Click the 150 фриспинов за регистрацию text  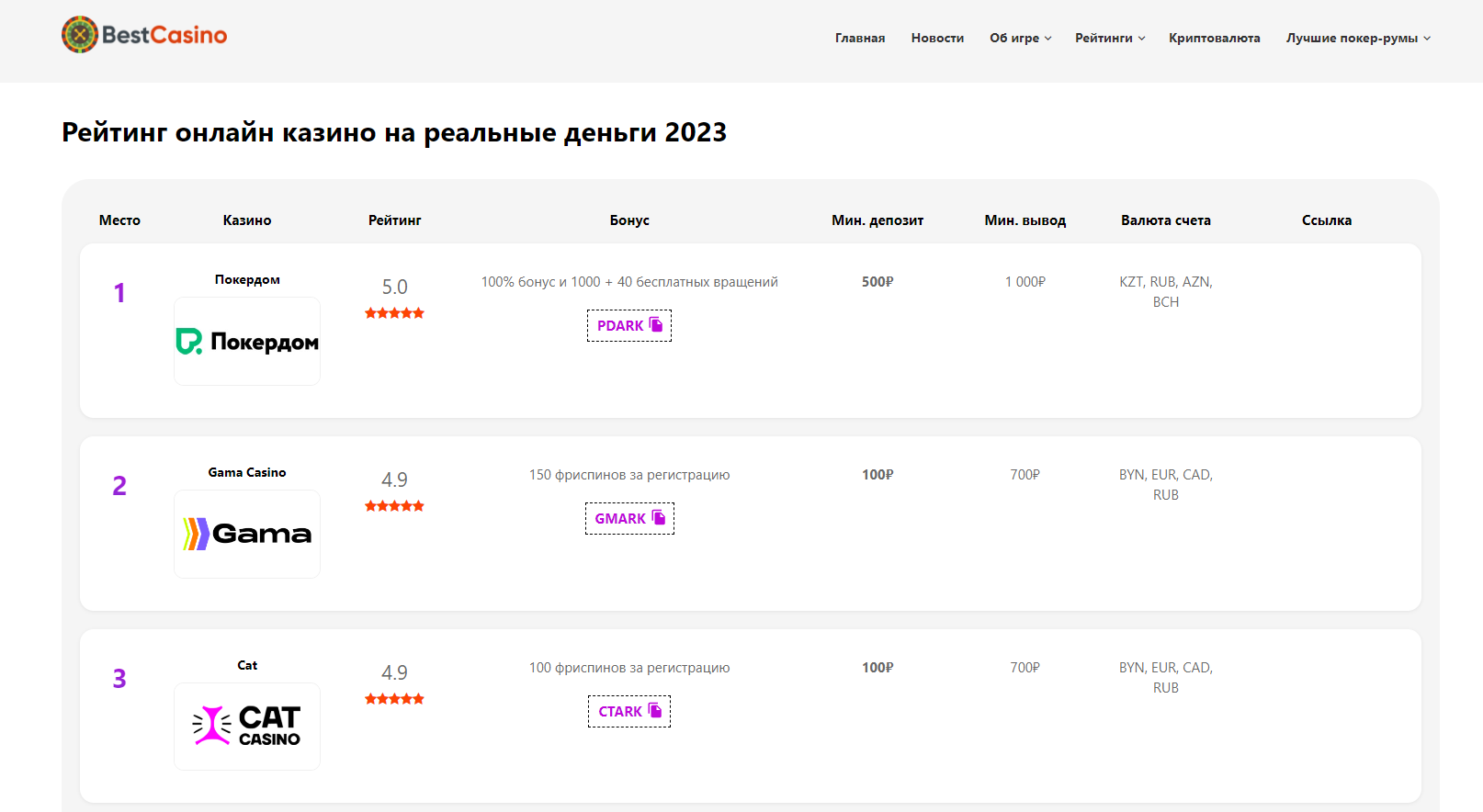click(x=629, y=475)
